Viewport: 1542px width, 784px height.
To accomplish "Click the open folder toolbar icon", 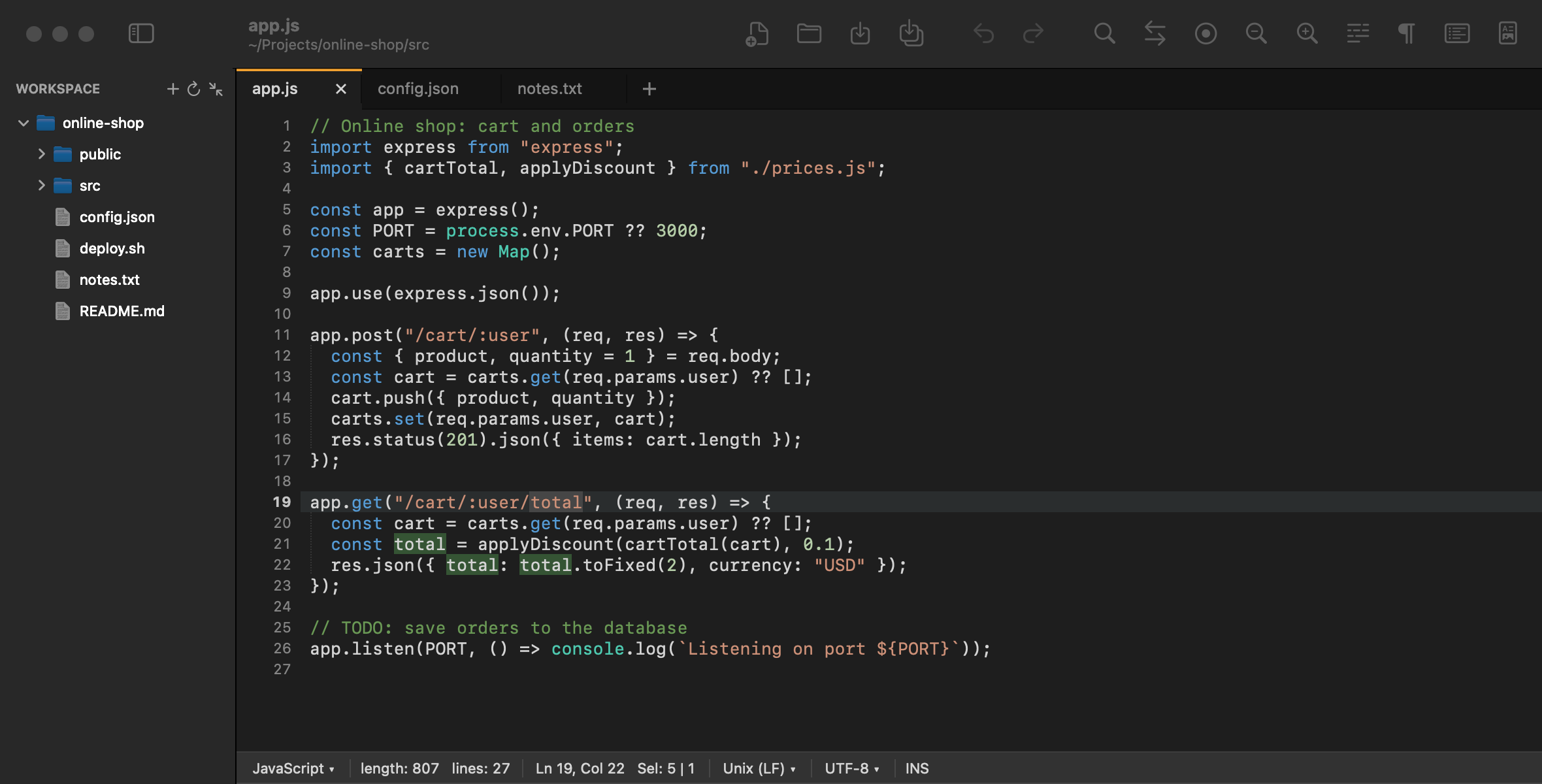I will pyautogui.click(x=809, y=33).
